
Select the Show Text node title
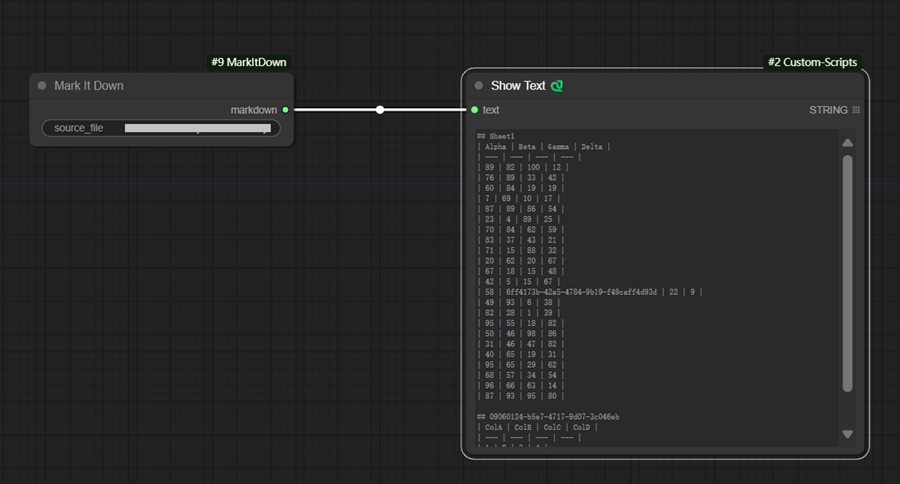518,86
